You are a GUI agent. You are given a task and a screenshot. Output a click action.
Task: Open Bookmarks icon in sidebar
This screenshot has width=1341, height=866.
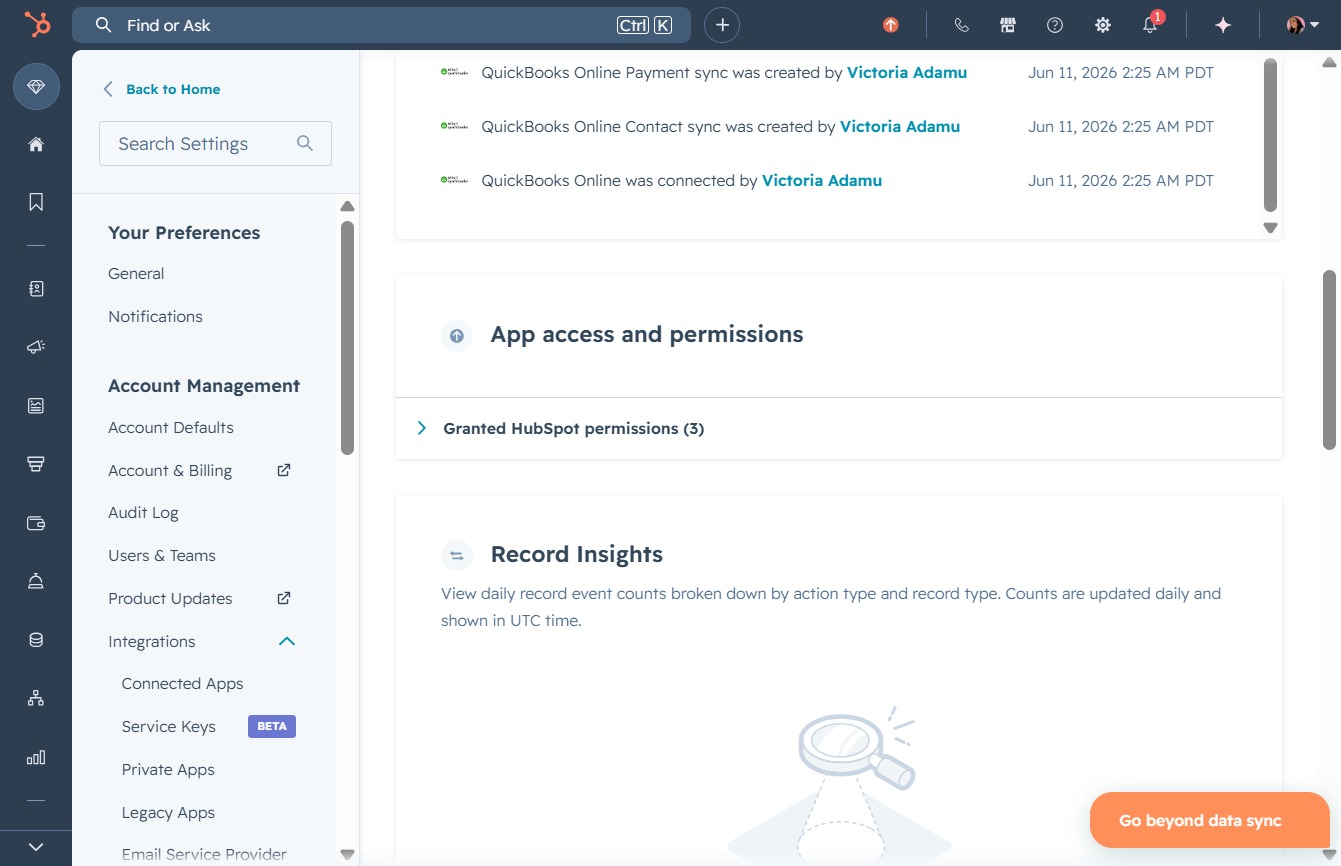pyautogui.click(x=36, y=202)
